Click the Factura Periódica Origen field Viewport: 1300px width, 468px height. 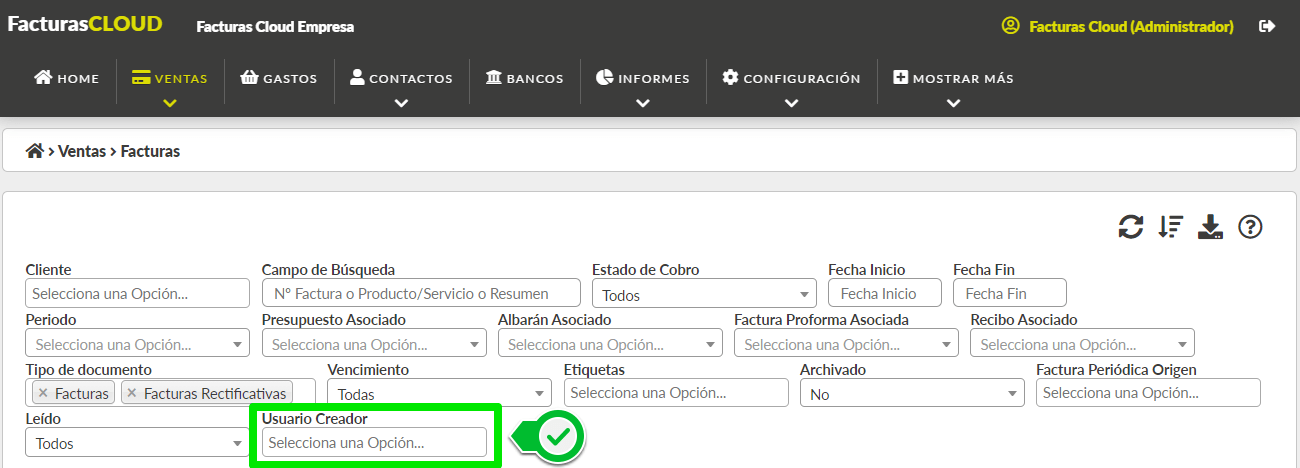coord(1148,393)
